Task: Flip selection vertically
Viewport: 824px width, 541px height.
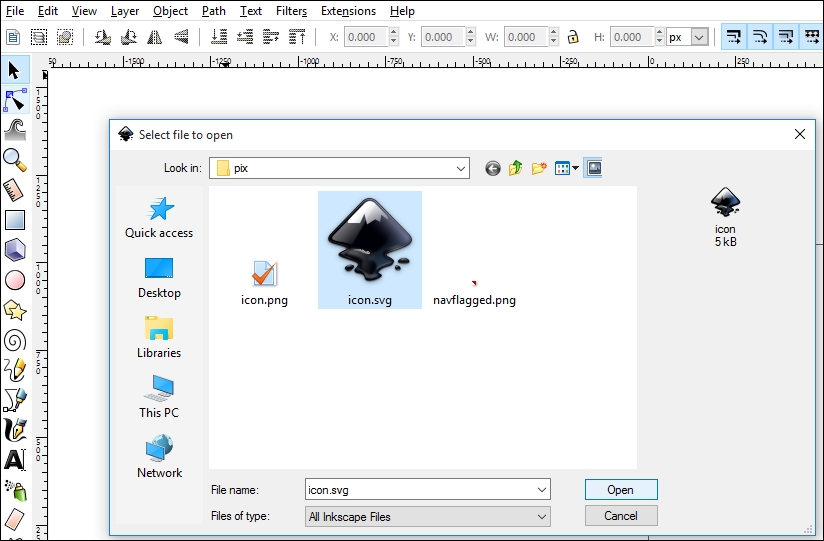Action: tap(181, 37)
